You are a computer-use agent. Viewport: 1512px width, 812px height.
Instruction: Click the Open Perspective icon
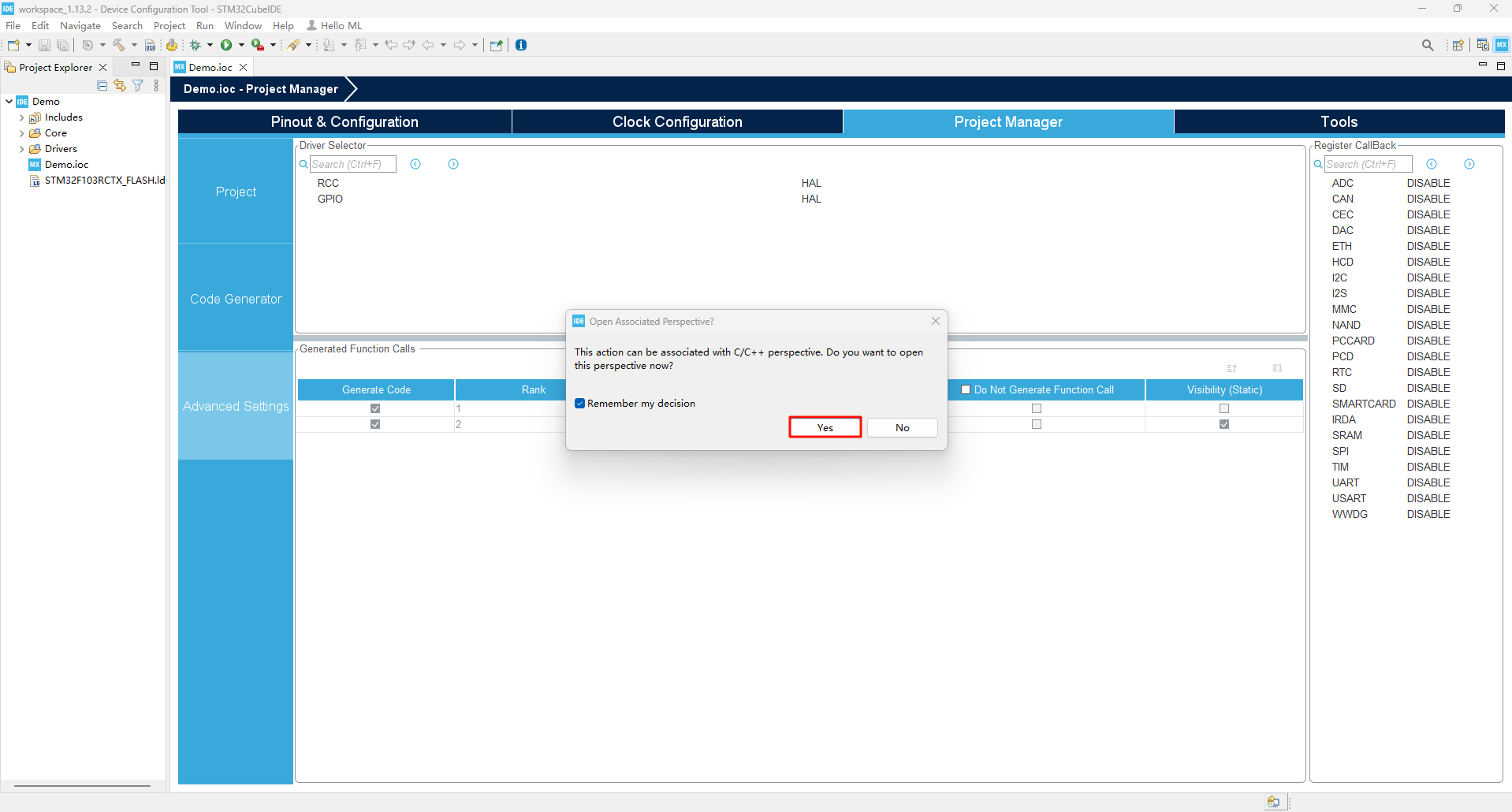pos(1458,45)
